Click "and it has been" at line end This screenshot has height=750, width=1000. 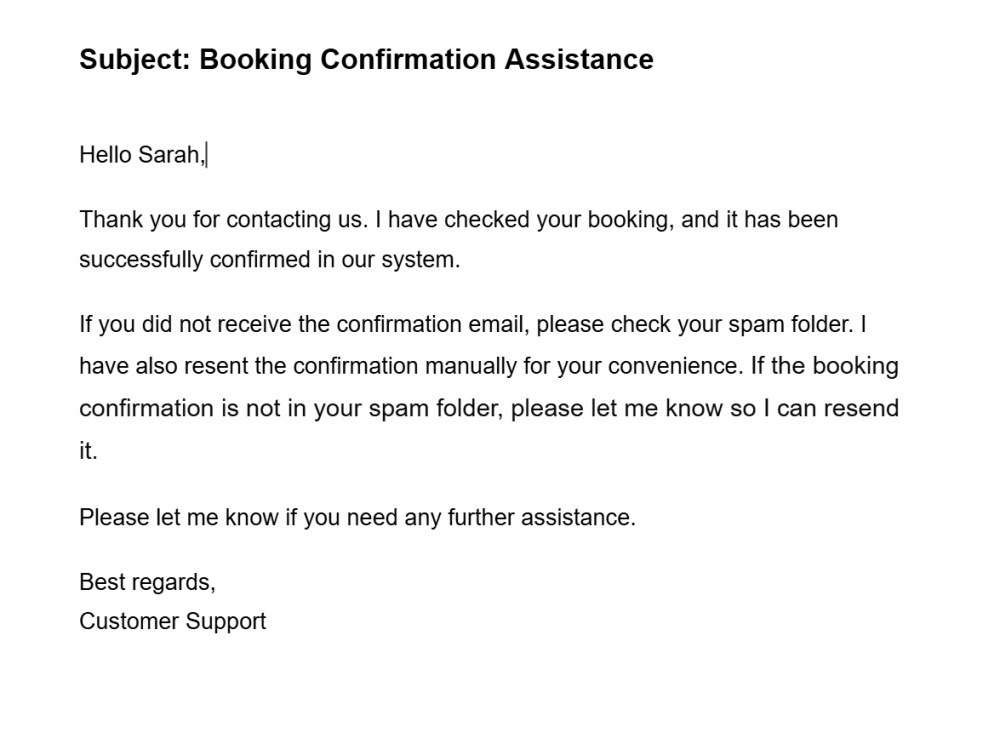tap(760, 220)
